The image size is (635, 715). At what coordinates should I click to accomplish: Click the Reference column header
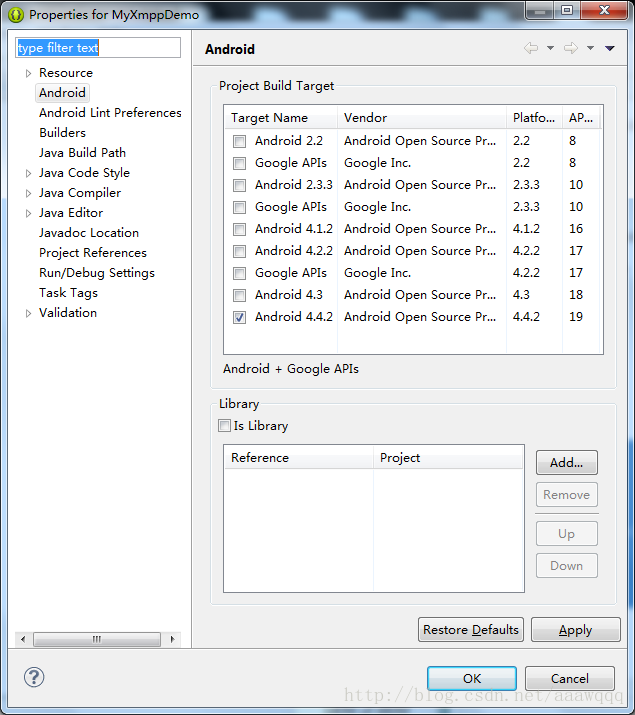299,457
